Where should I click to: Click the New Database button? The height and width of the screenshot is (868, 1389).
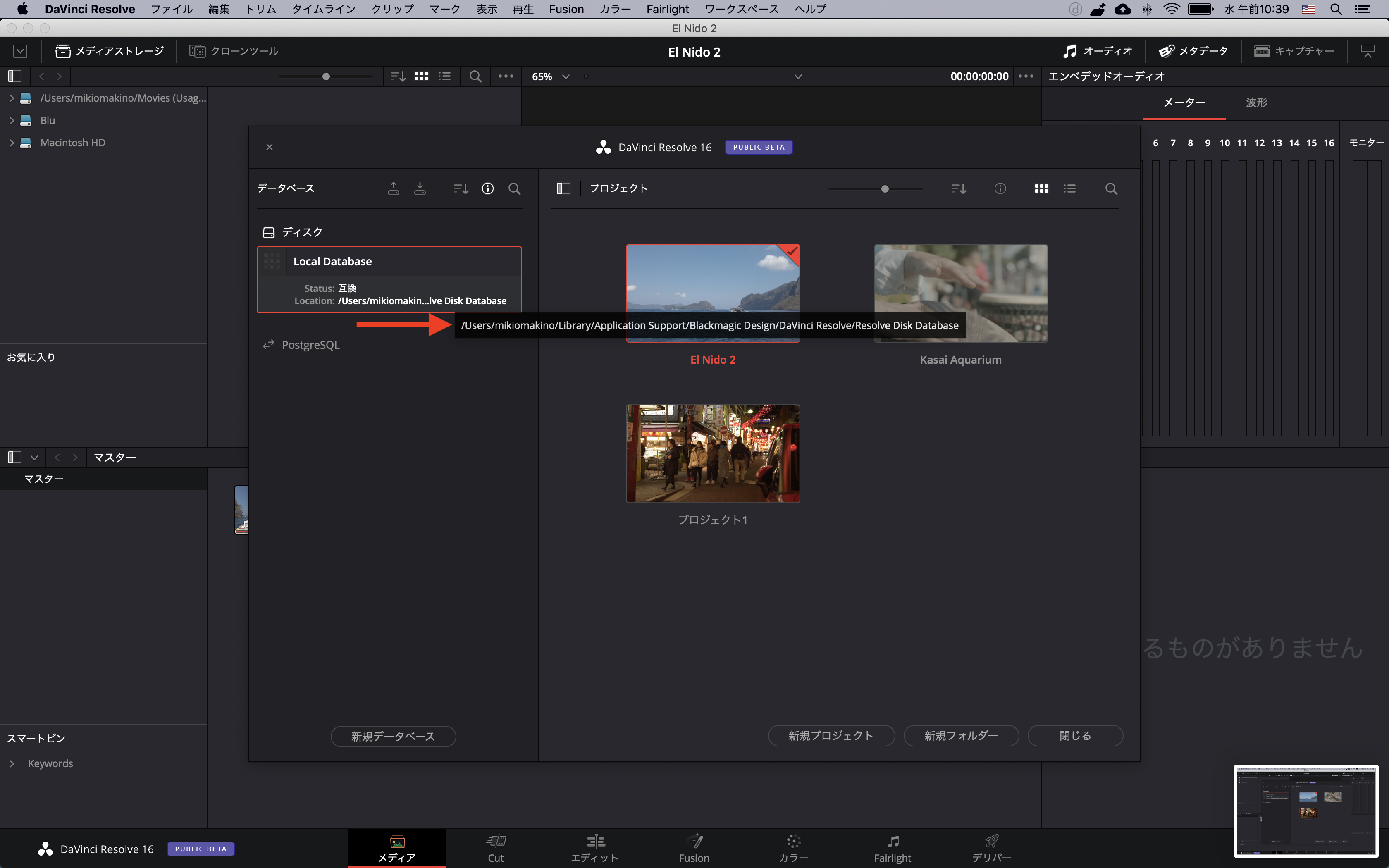(393, 736)
